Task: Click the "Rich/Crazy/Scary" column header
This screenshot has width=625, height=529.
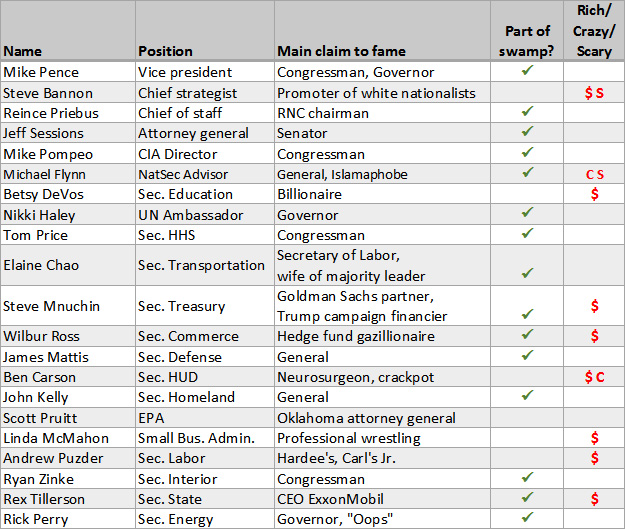Action: pos(594,31)
